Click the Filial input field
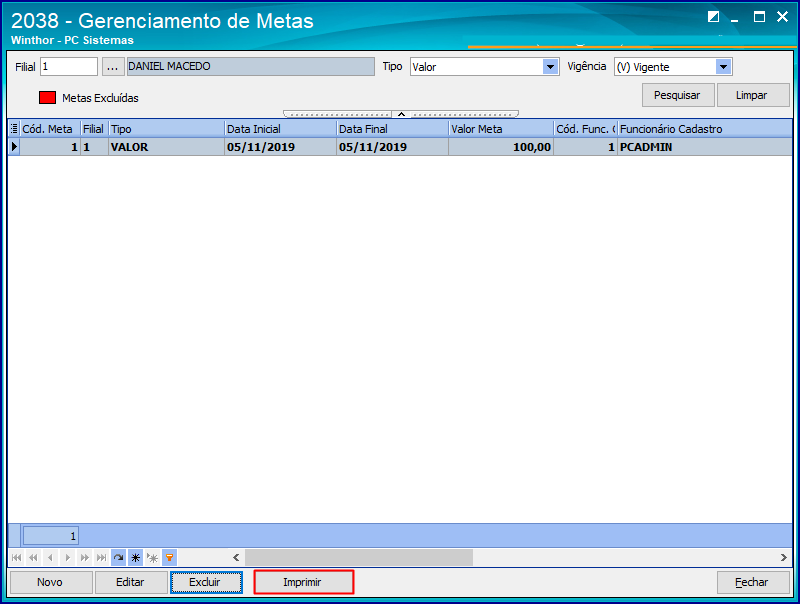800x604 pixels. tap(69, 67)
